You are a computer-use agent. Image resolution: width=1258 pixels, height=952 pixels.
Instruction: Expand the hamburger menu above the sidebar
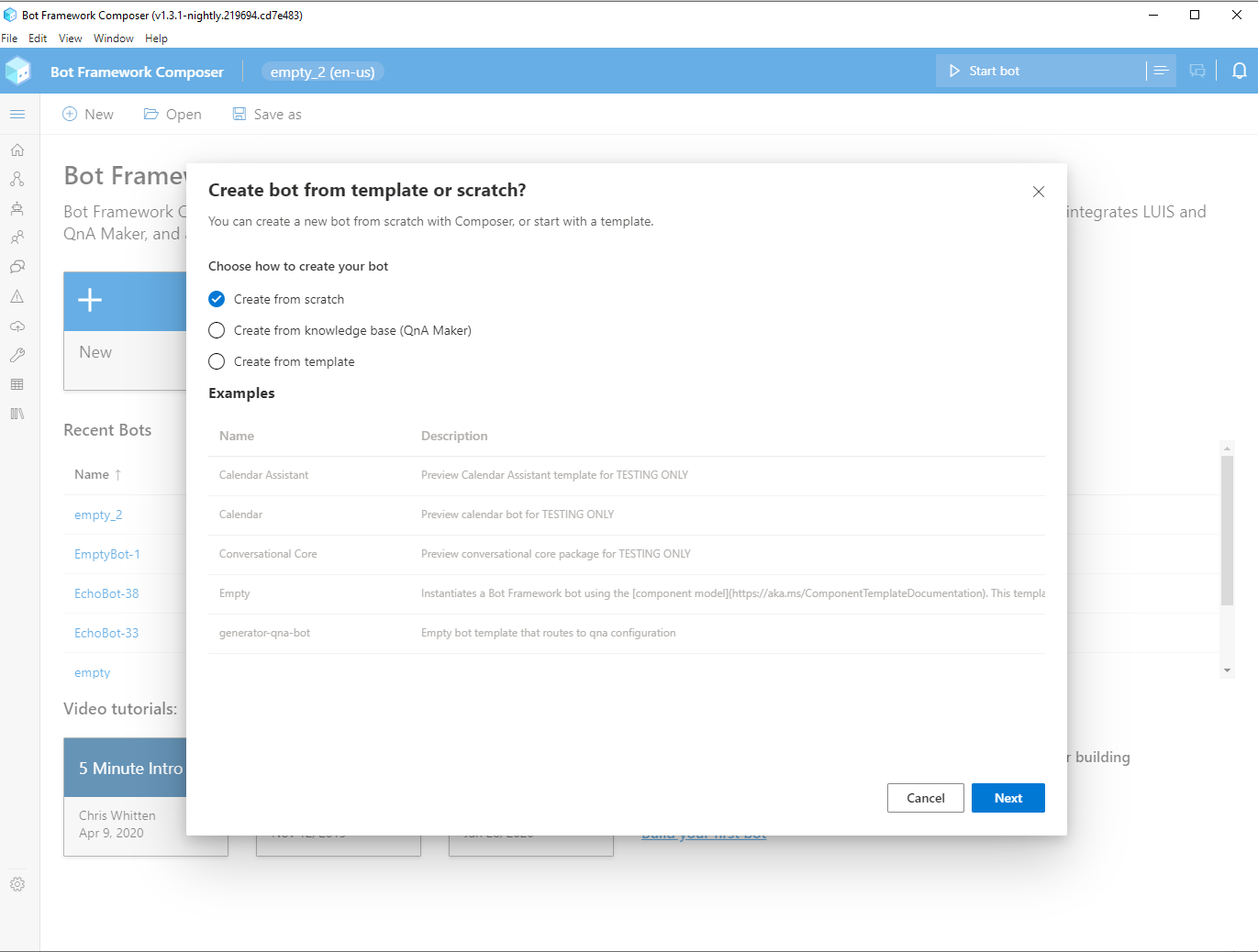(17, 114)
